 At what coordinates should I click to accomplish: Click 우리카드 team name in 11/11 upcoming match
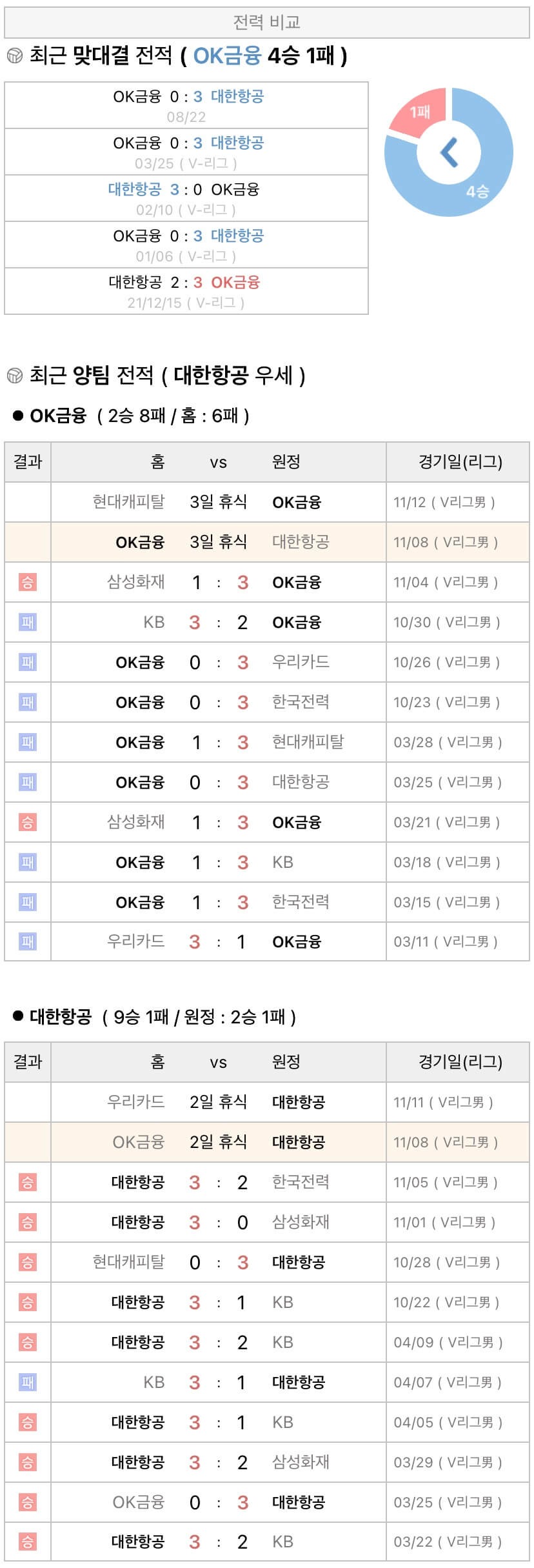coord(135,1102)
